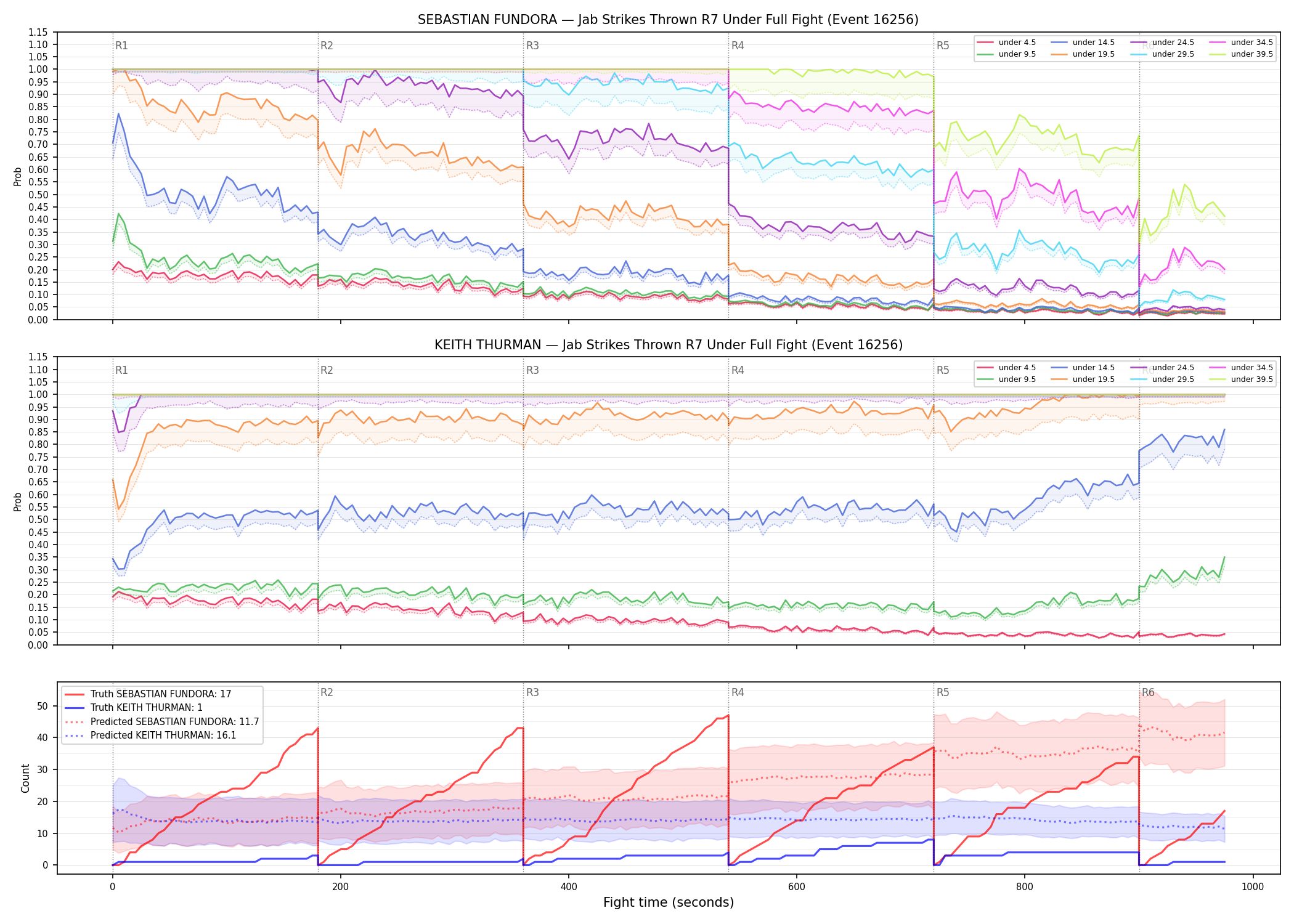The width and height of the screenshot is (1294, 924).
Task: Click the x-axis tick label 400
Action: click(x=568, y=887)
